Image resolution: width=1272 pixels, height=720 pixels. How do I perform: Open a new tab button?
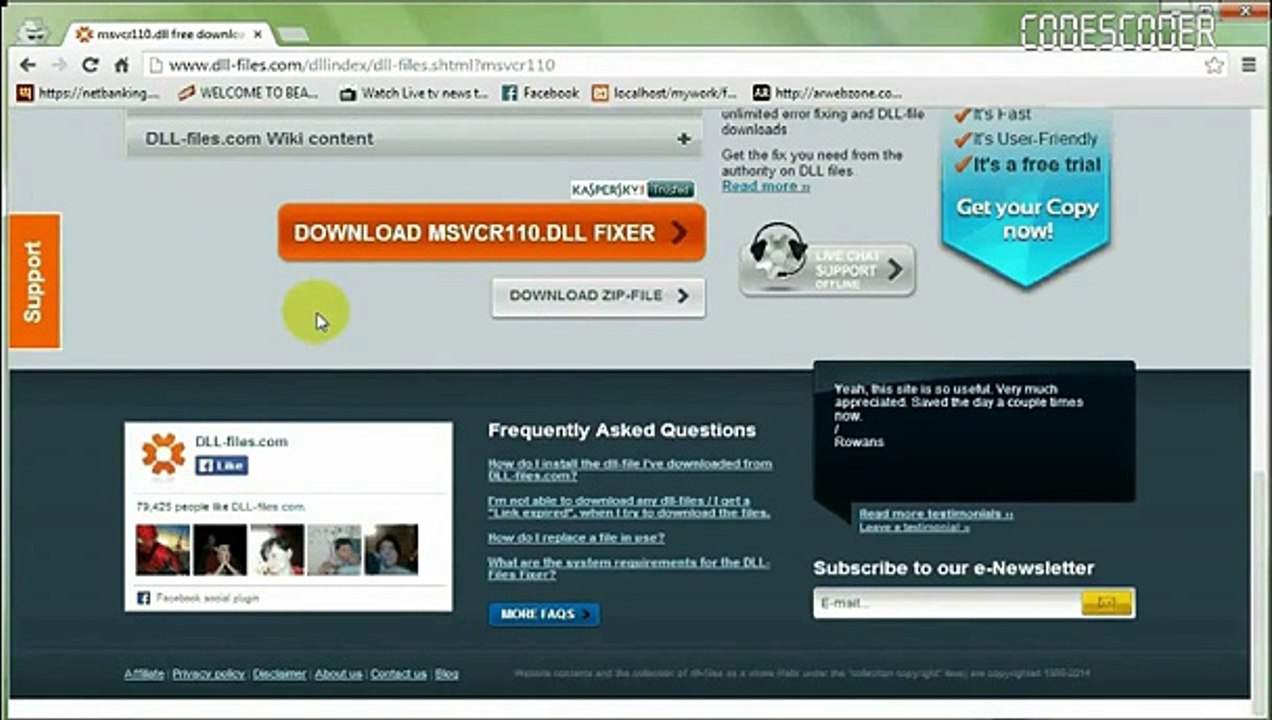[x=292, y=34]
